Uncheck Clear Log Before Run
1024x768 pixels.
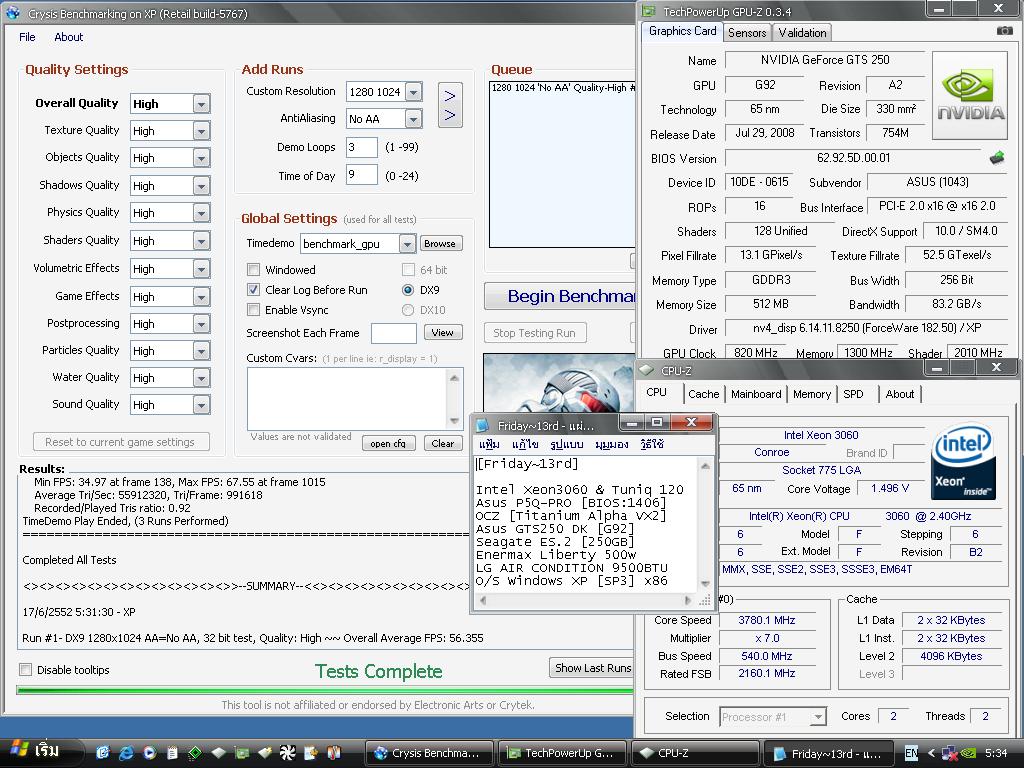[x=254, y=290]
